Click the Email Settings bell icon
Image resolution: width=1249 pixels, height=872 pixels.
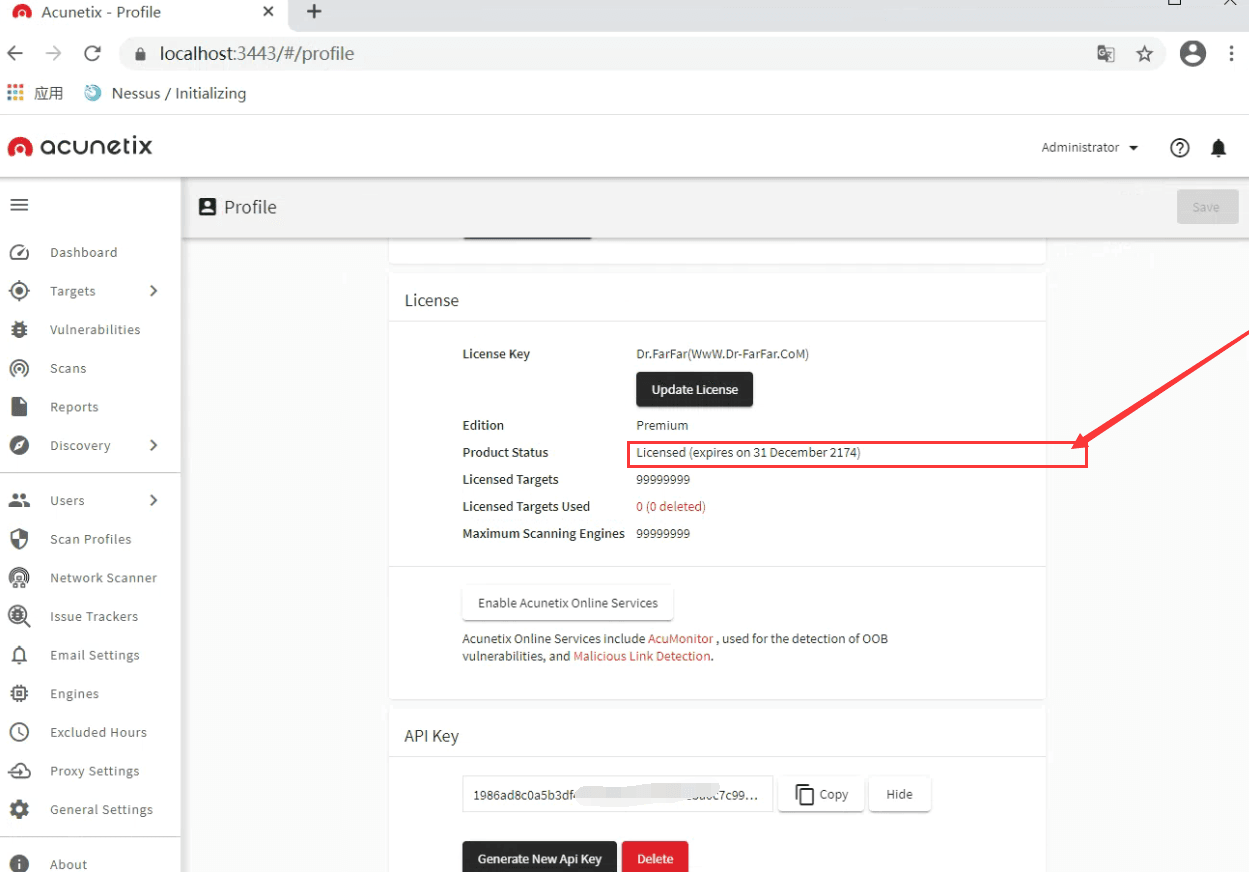19,656
